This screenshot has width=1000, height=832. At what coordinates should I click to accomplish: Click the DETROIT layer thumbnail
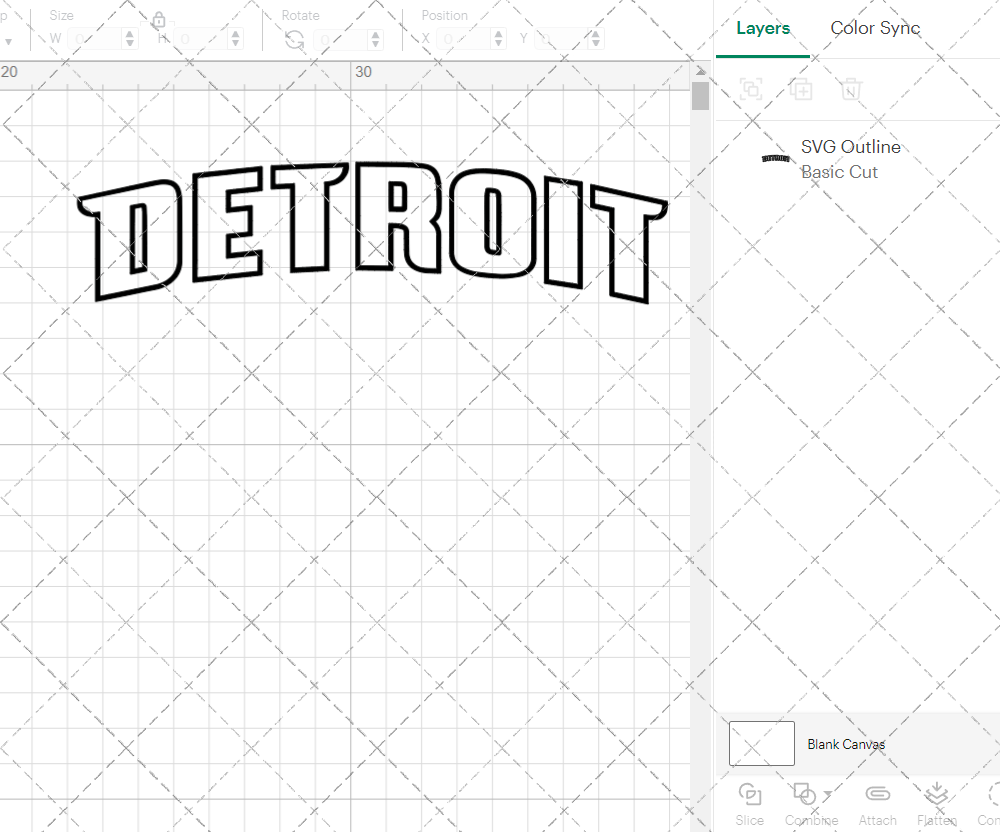coord(776,158)
